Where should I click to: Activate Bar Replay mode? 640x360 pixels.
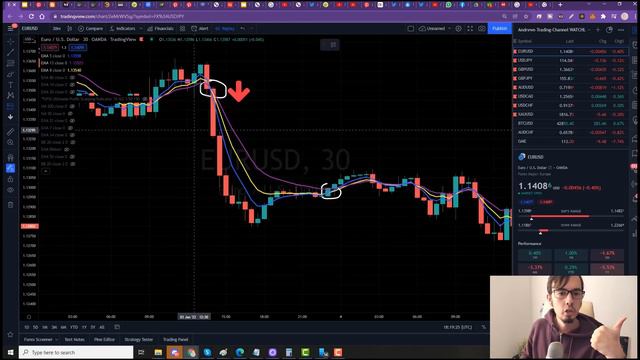225,29
